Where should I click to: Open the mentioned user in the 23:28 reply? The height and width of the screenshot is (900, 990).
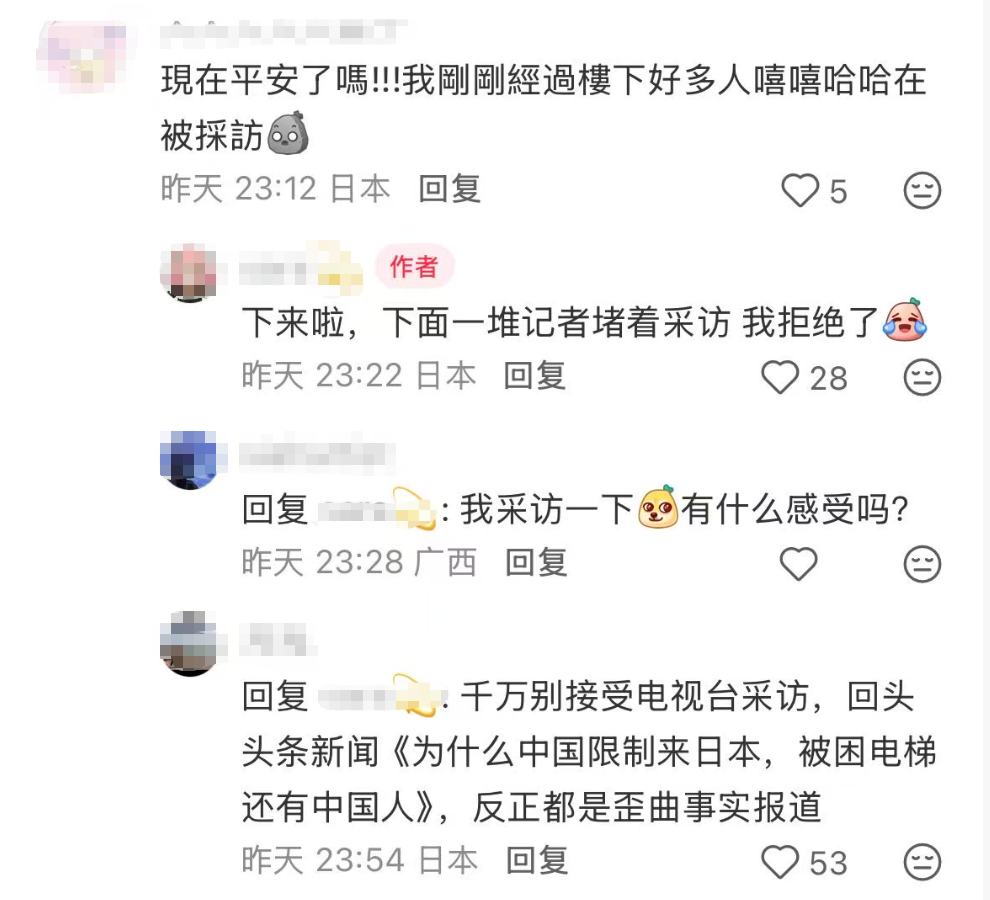coord(376,509)
